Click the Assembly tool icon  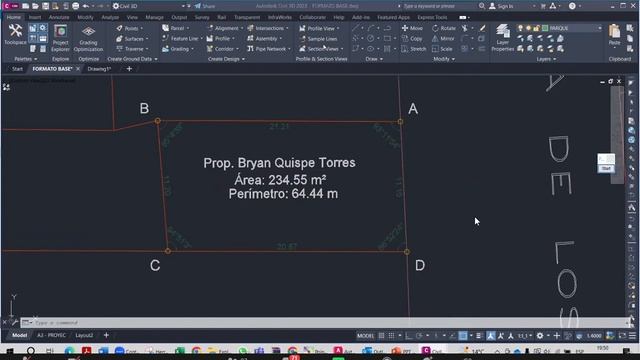(250, 38)
